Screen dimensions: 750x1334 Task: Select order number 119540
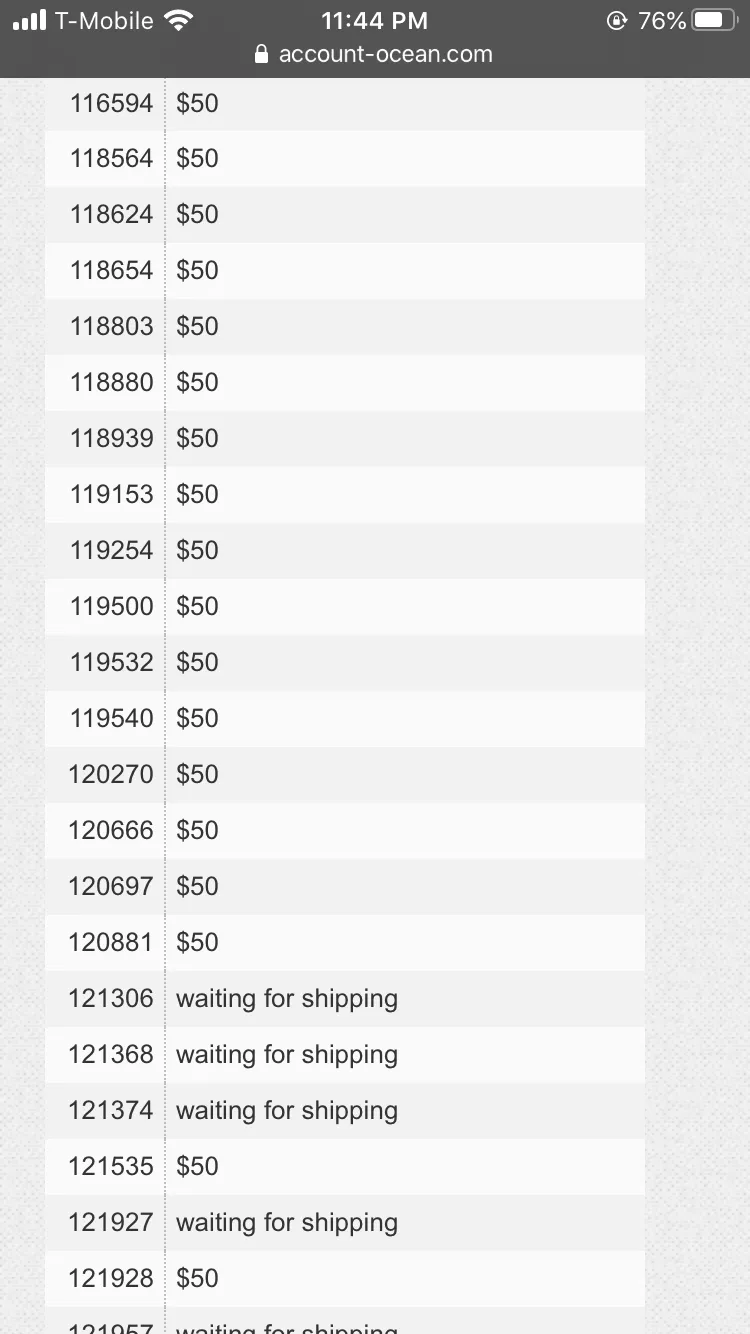click(x=112, y=719)
